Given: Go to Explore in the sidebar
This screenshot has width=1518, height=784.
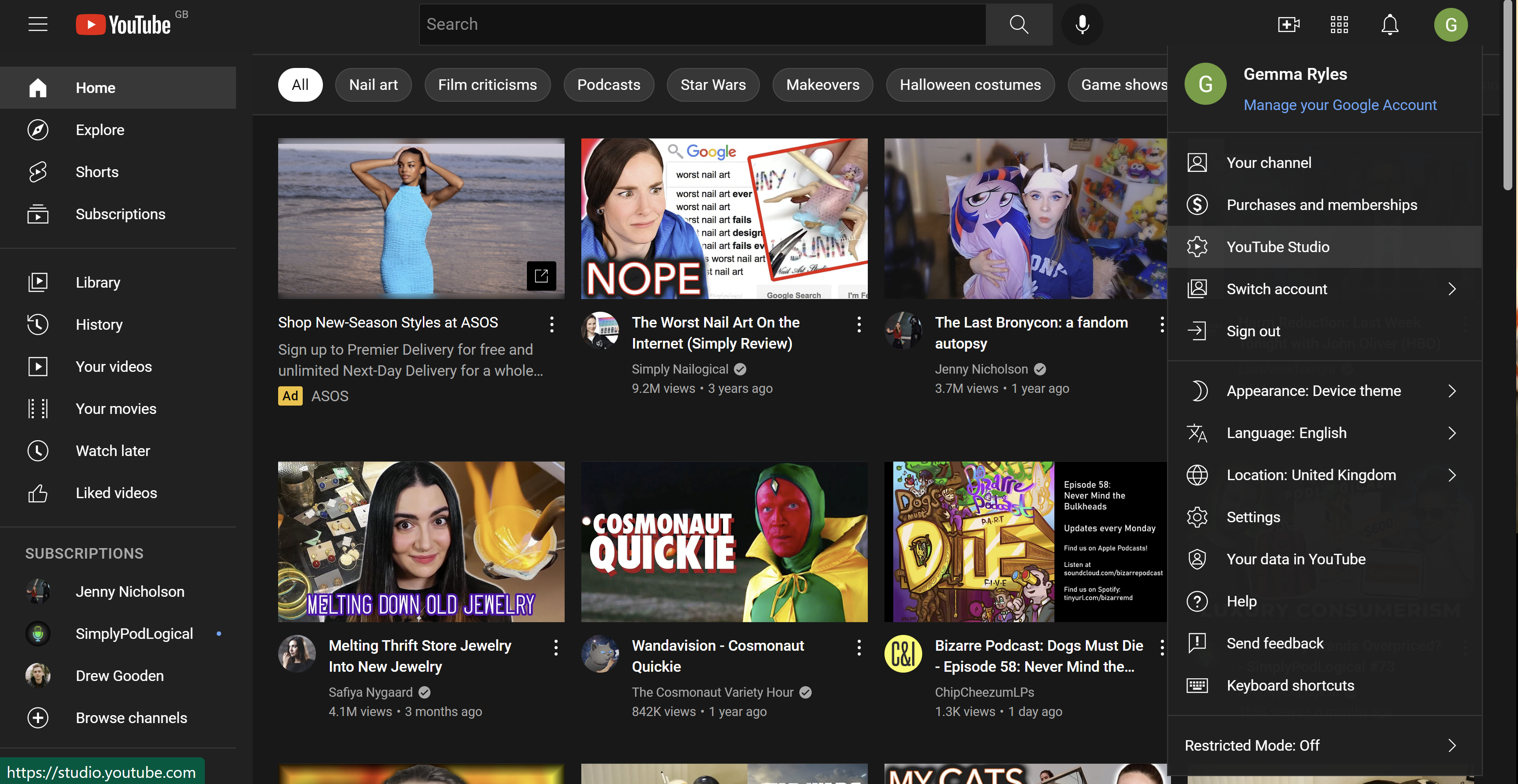Looking at the screenshot, I should [x=118, y=130].
